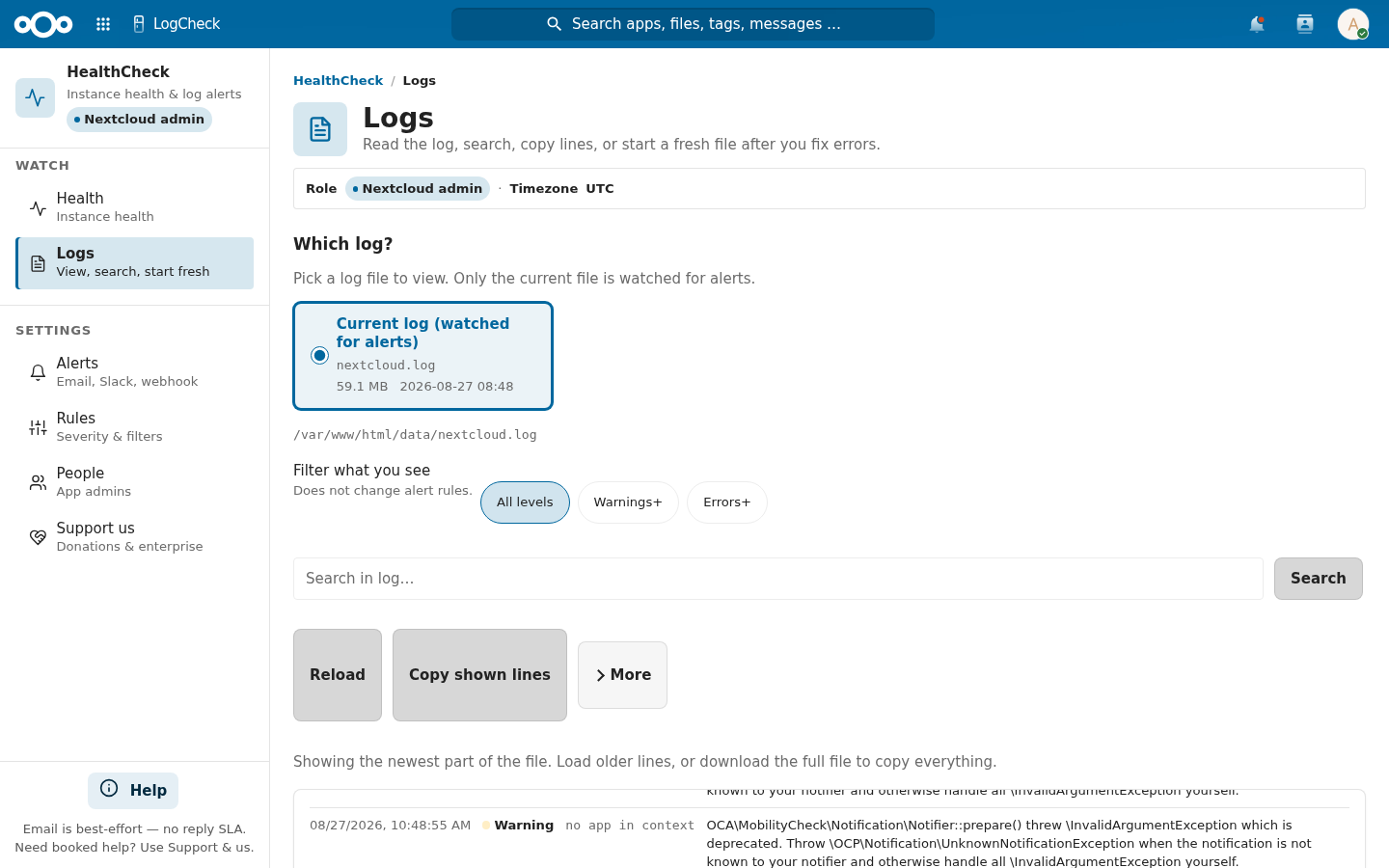Open Rules settings

pos(135,427)
